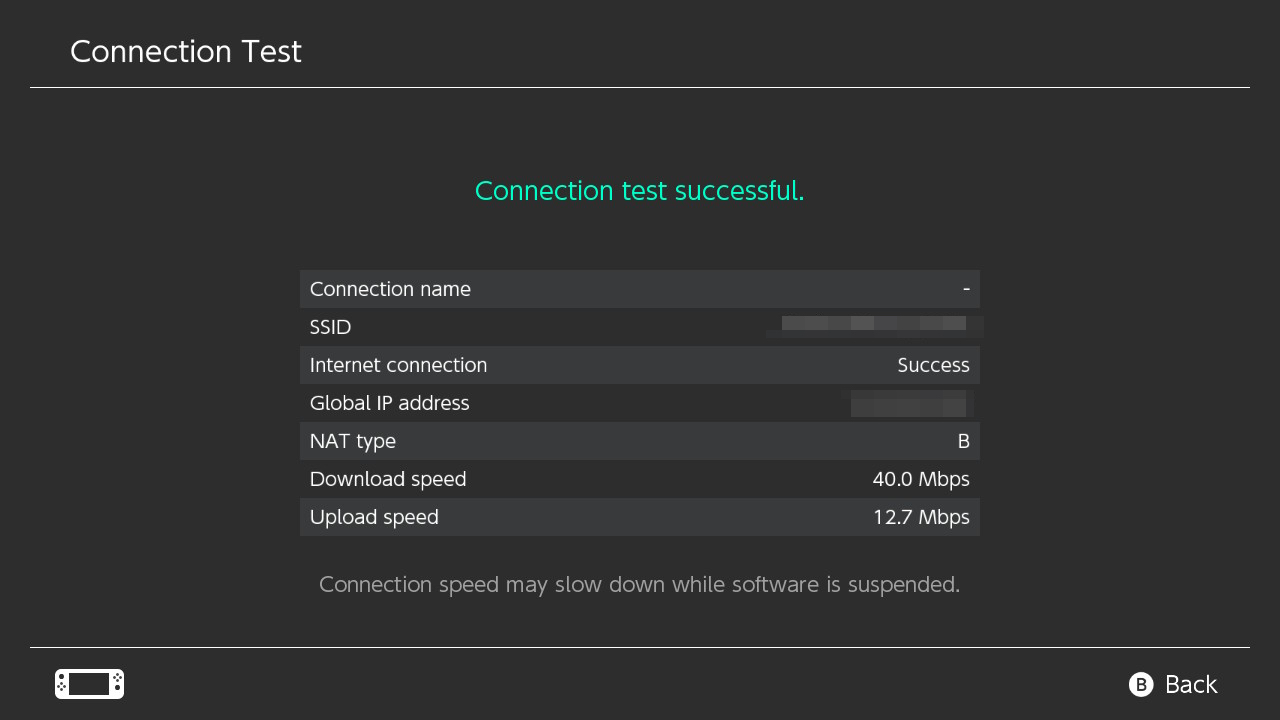Click the 12.7 Mbps upload value
This screenshot has height=720, width=1280.
pos(920,517)
